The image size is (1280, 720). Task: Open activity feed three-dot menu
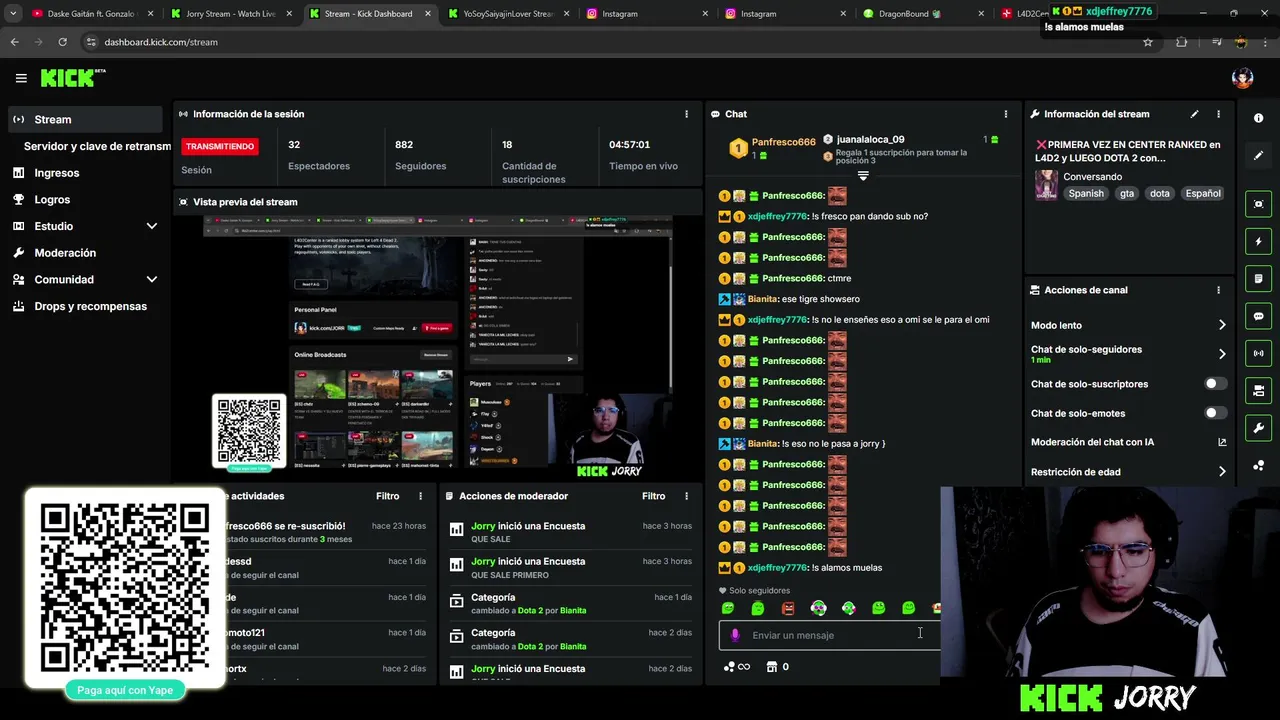click(x=420, y=496)
